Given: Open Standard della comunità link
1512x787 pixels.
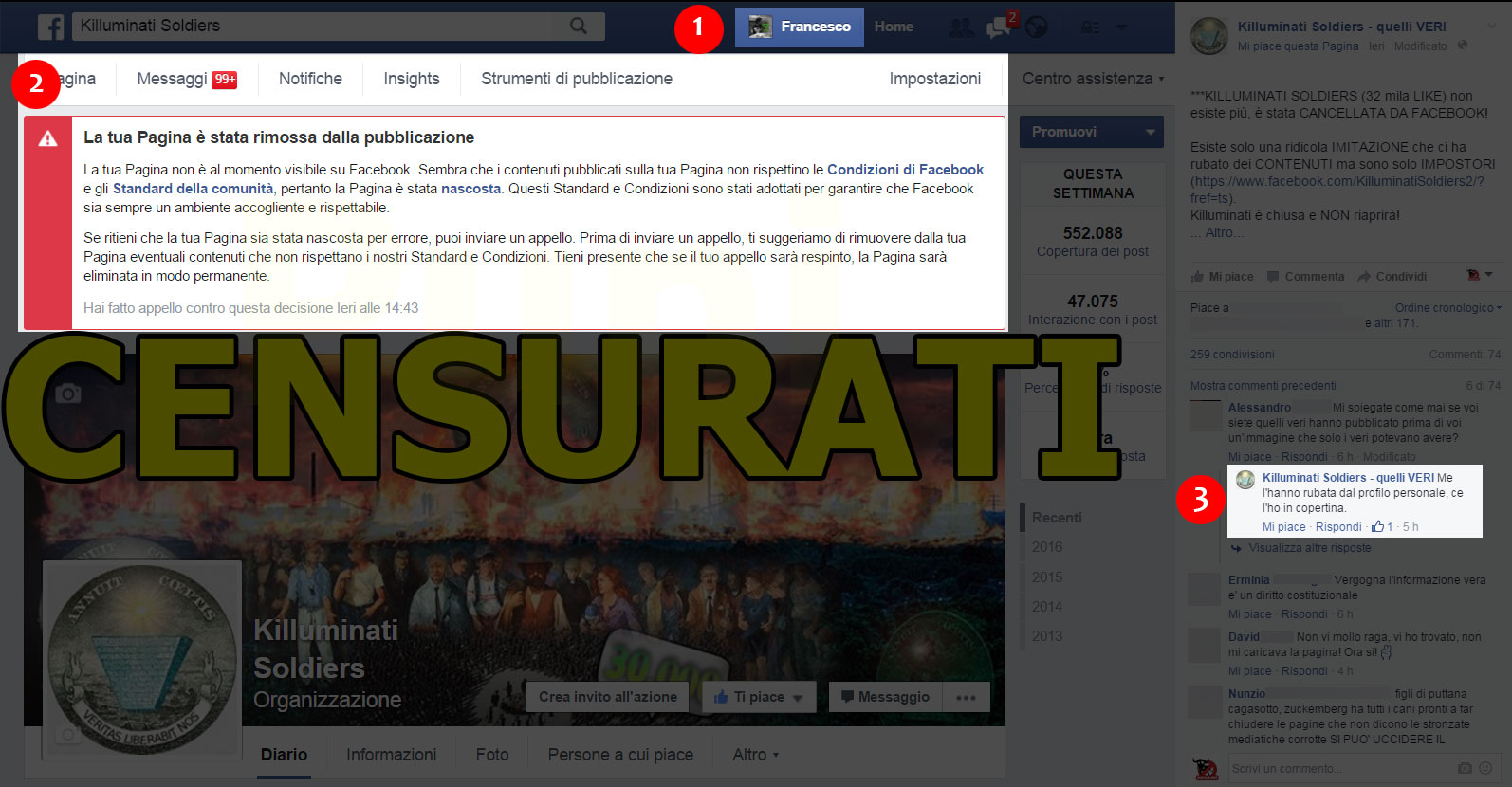Looking at the screenshot, I should tap(193, 189).
